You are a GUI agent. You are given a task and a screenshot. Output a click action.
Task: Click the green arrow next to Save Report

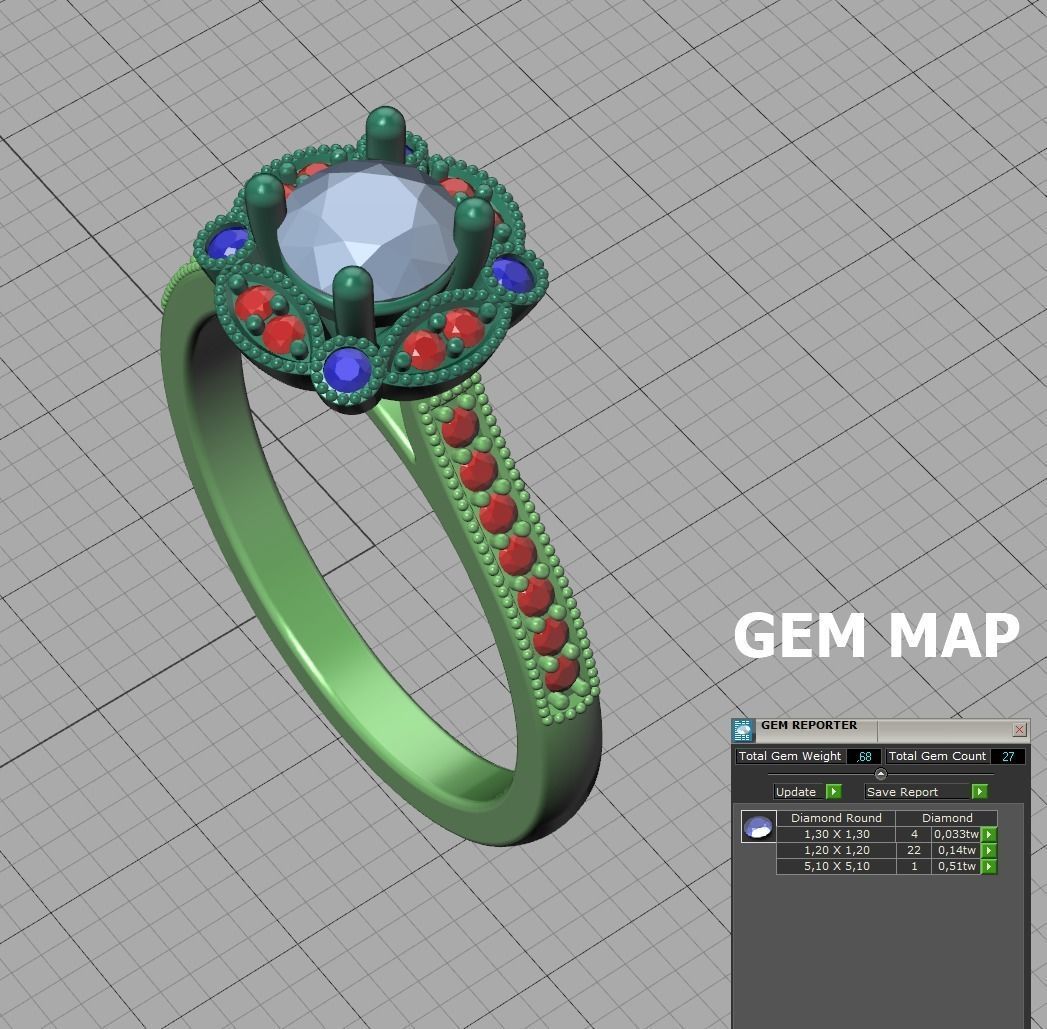click(x=979, y=791)
